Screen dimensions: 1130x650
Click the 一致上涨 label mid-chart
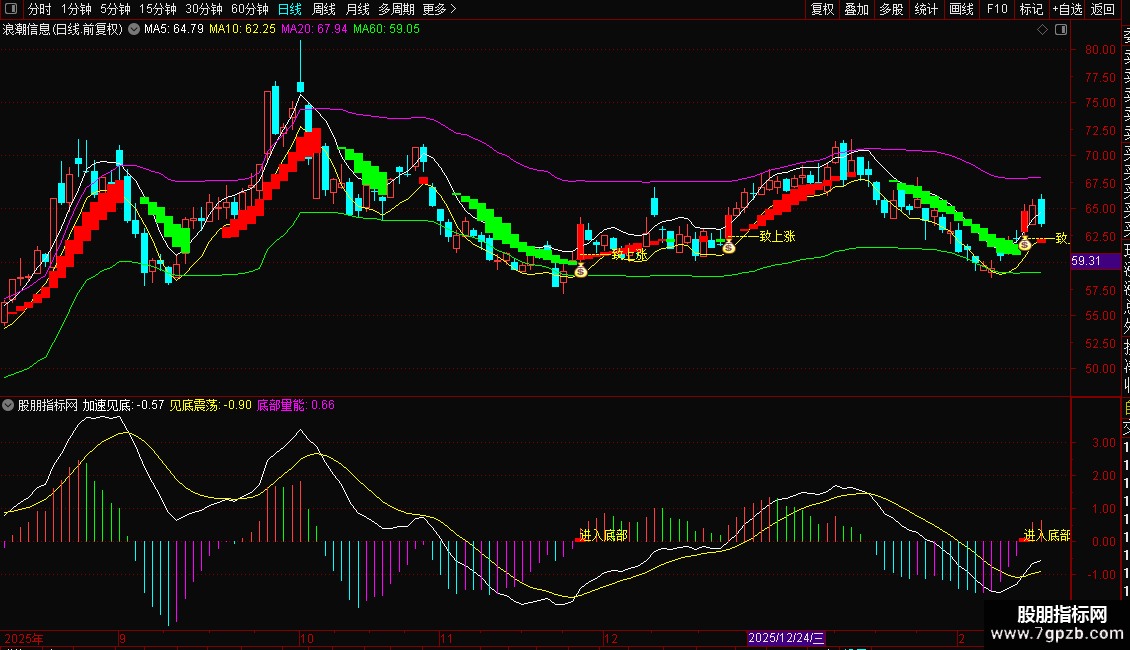772,236
